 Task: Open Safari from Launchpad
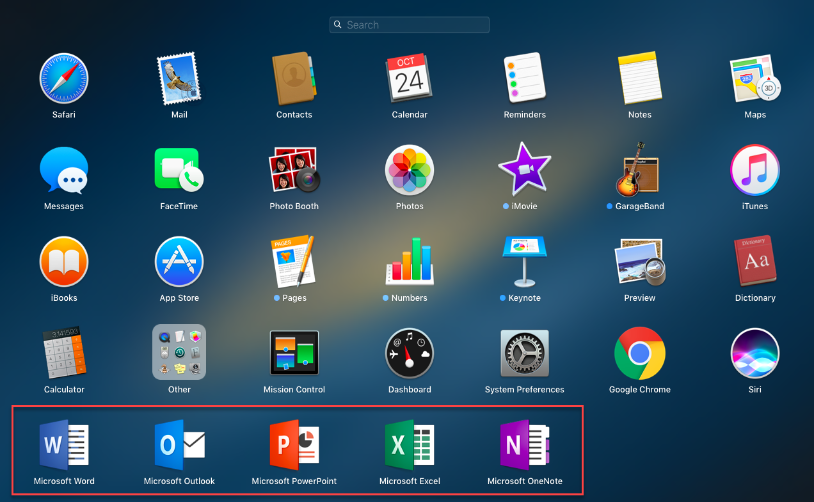tap(64, 78)
